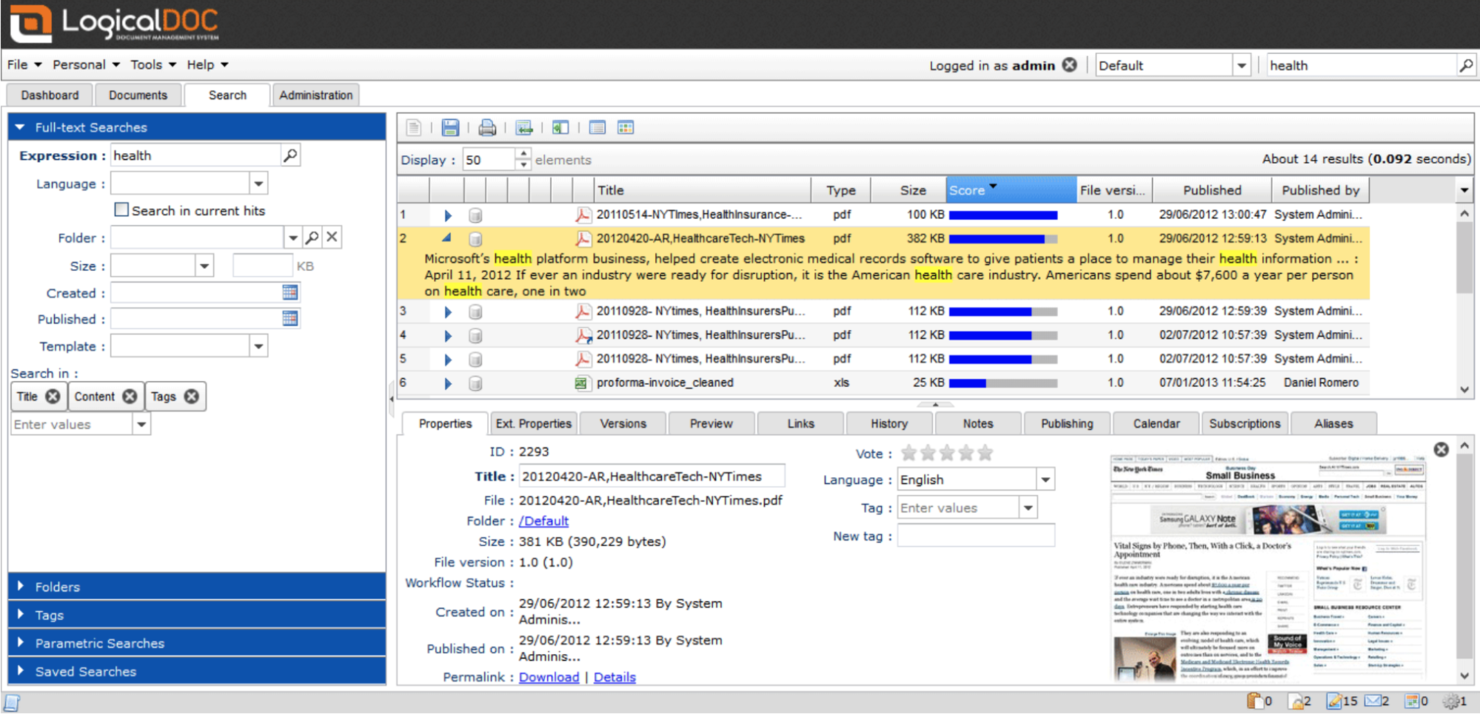Click the gear tasks icon in status bar
This screenshot has width=1480, height=714.
click(x=1449, y=701)
